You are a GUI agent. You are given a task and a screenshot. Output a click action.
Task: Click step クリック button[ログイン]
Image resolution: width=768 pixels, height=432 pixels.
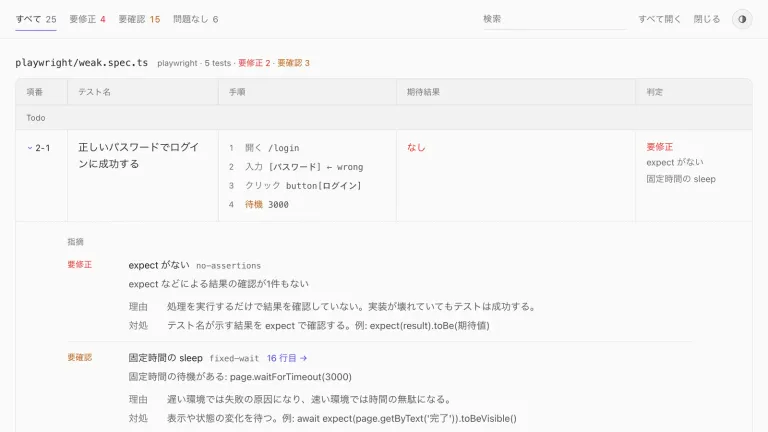(x=303, y=186)
